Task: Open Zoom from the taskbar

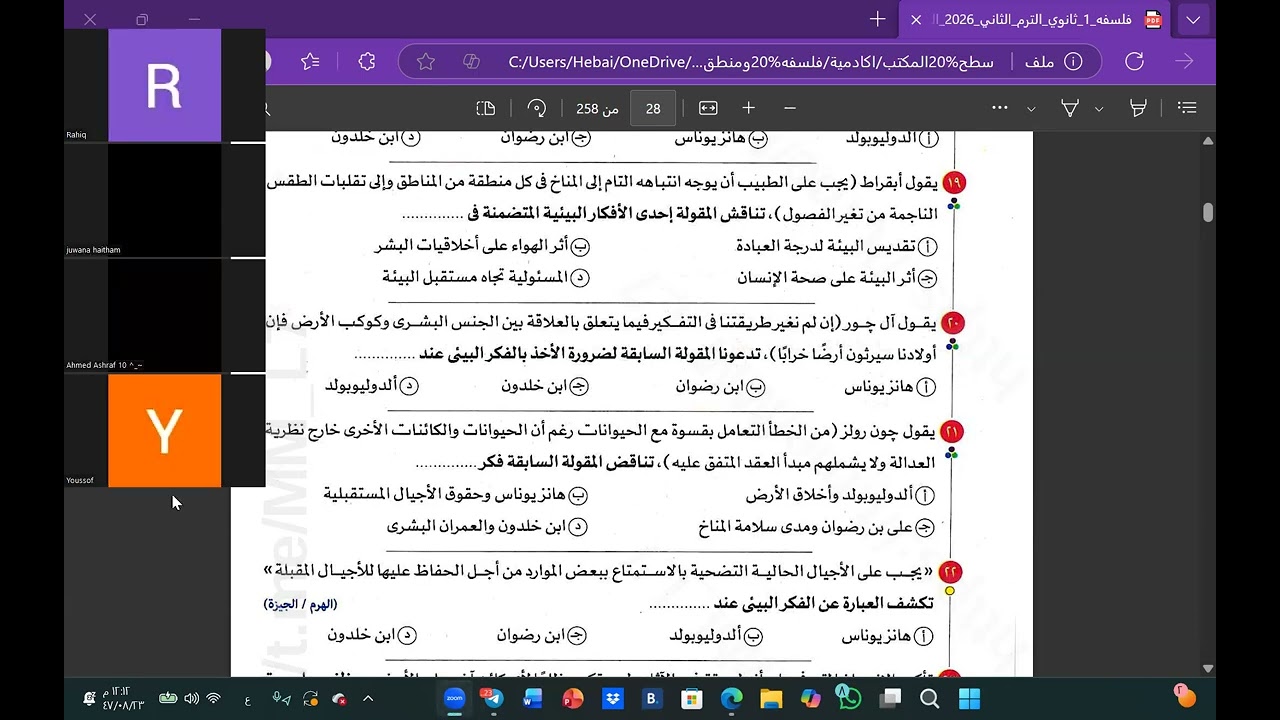Action: (454, 698)
